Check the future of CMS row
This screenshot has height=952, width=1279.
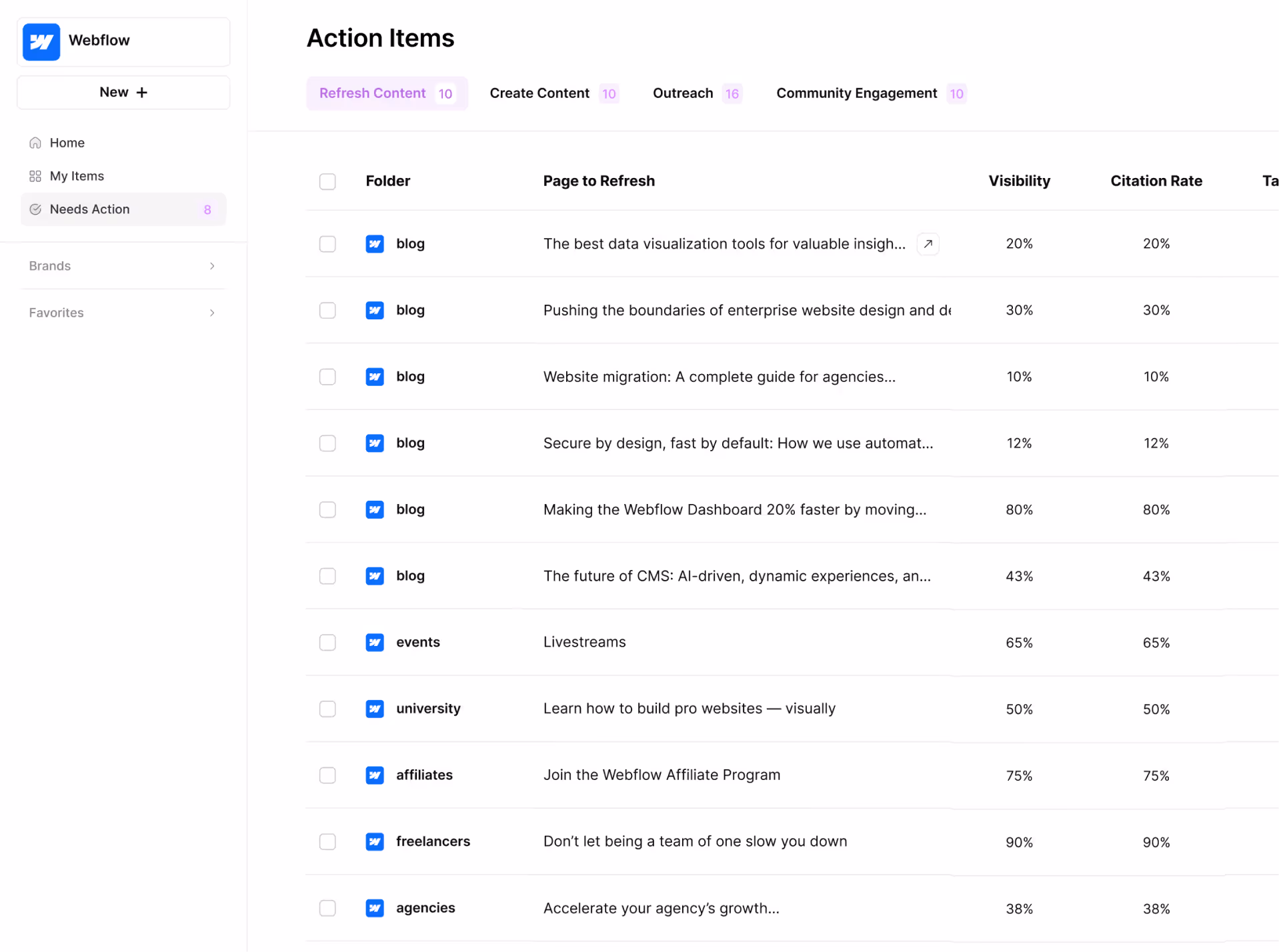tap(327, 576)
